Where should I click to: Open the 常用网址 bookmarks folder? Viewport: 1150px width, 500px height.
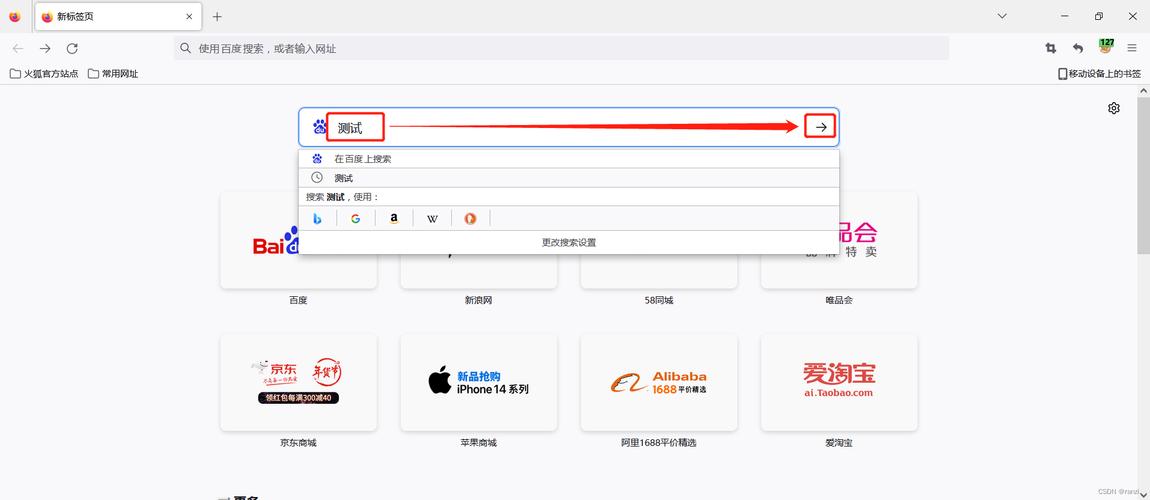coord(113,74)
